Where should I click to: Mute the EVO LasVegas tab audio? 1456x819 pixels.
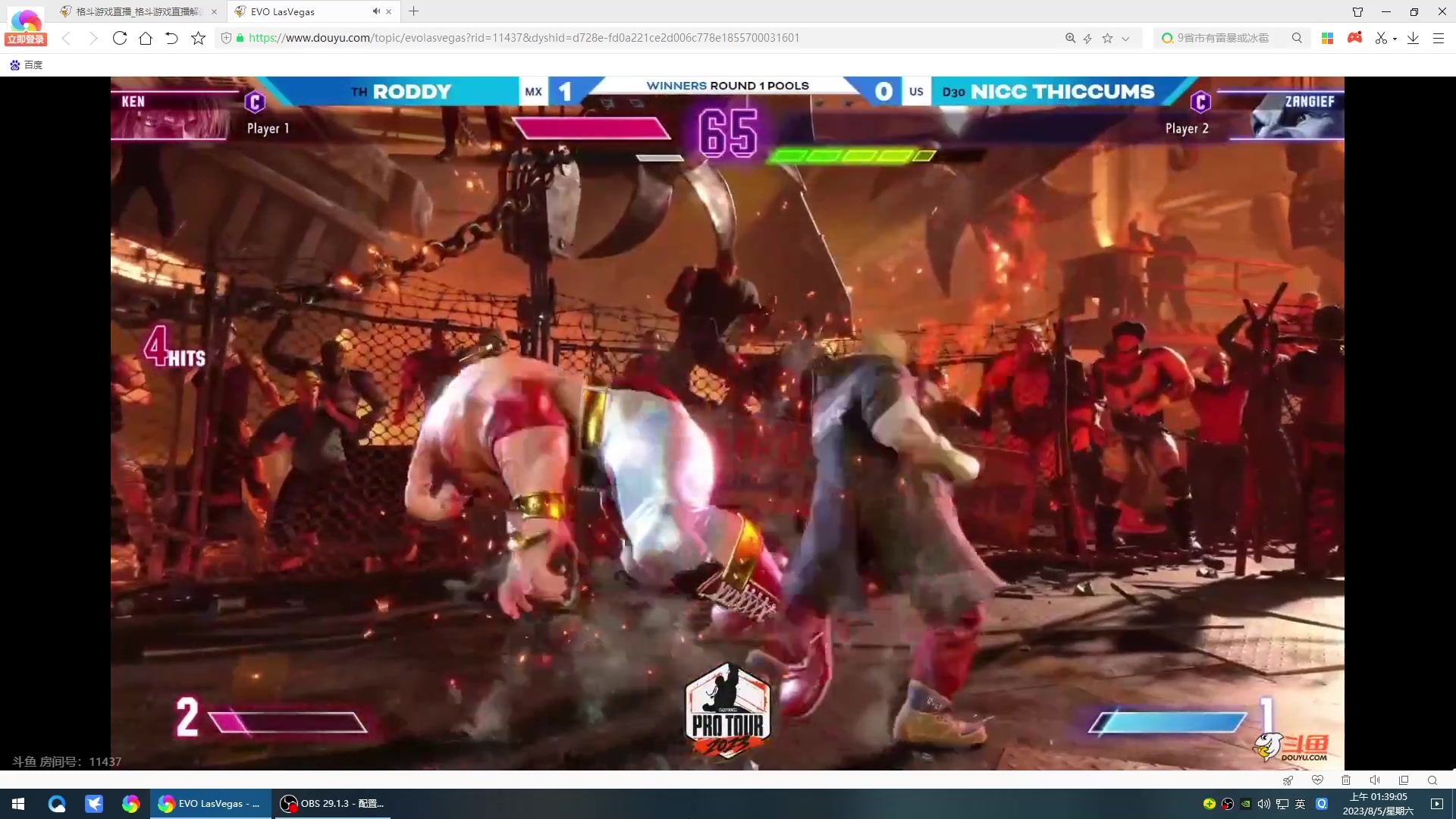pos(376,11)
